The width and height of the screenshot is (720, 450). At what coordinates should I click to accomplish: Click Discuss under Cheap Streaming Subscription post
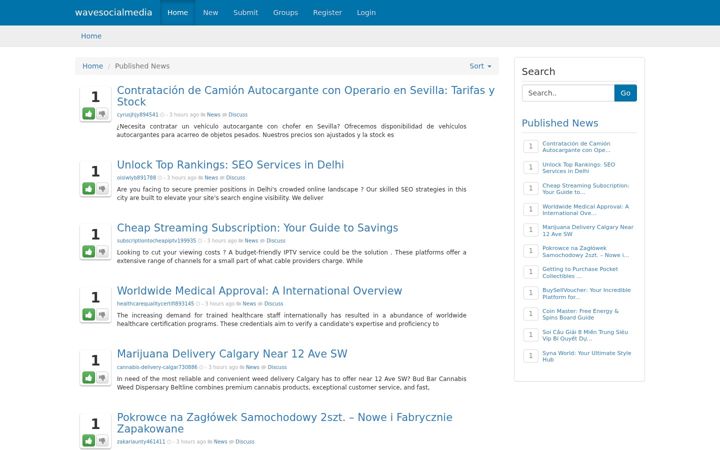(276, 241)
